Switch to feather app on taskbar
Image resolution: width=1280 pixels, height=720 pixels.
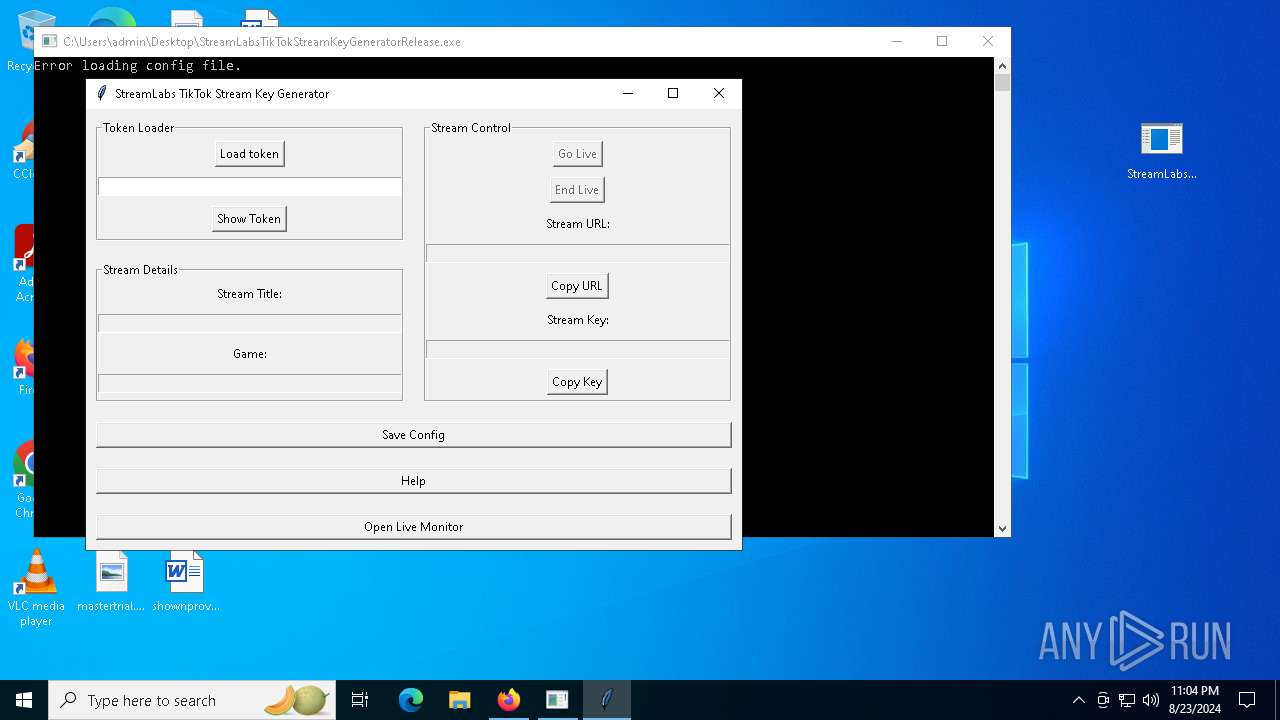pyautogui.click(x=606, y=700)
